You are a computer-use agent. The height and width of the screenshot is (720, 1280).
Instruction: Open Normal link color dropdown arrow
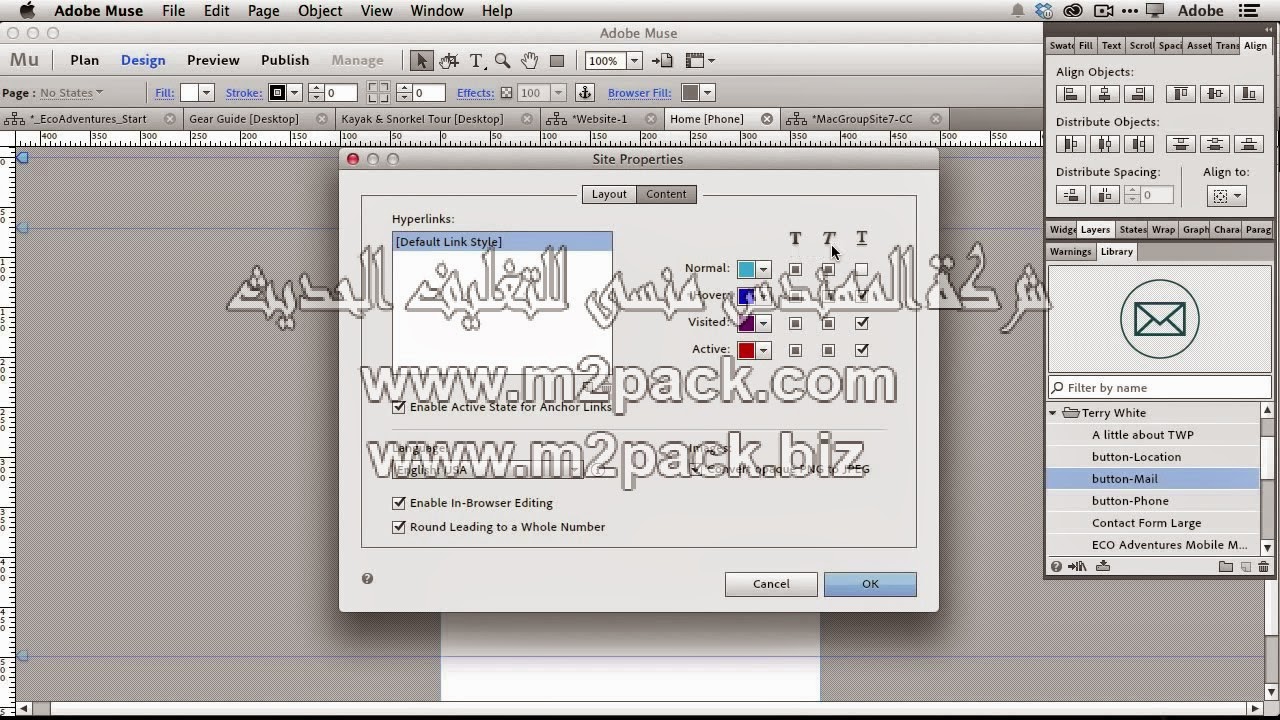[x=763, y=269]
